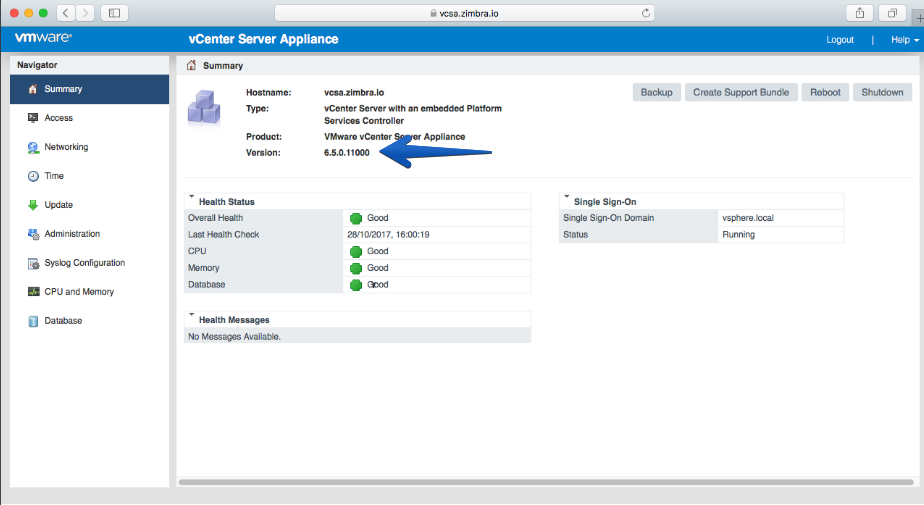Select Time in the Navigator
The image size is (924, 505).
[x=90, y=176]
